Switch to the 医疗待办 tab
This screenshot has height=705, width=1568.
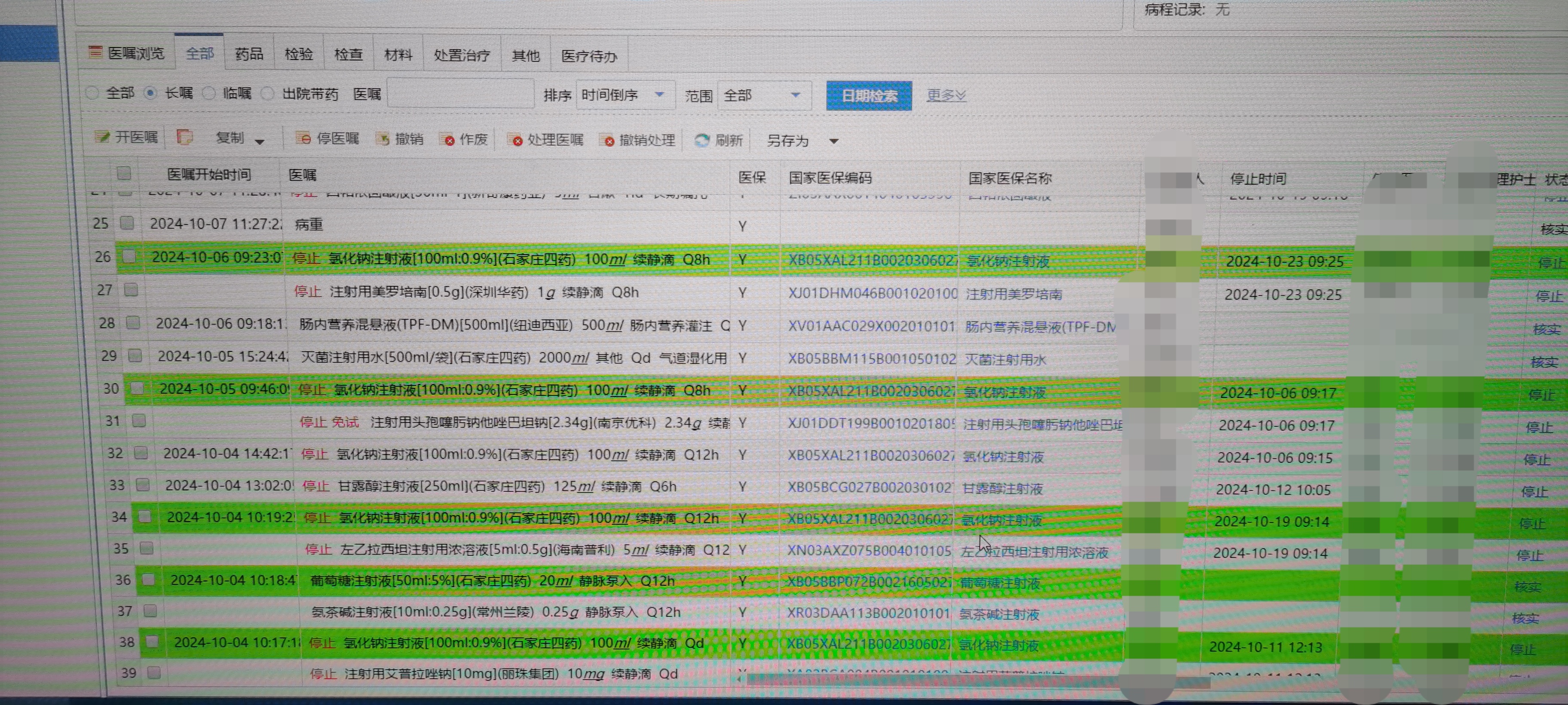(589, 57)
